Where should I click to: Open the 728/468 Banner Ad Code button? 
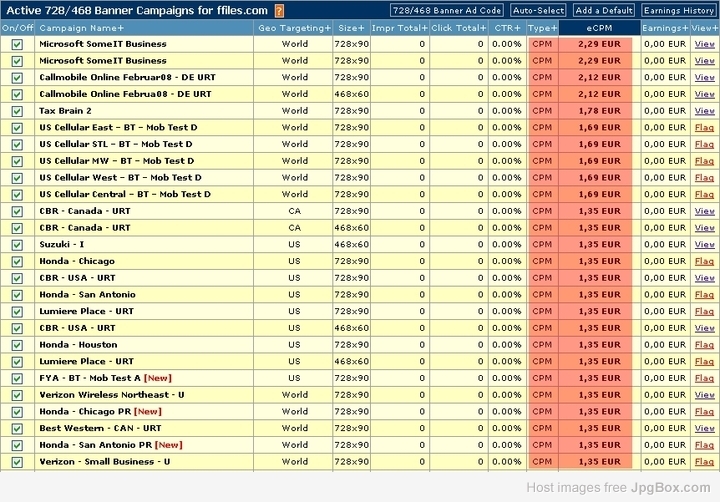tap(446, 10)
